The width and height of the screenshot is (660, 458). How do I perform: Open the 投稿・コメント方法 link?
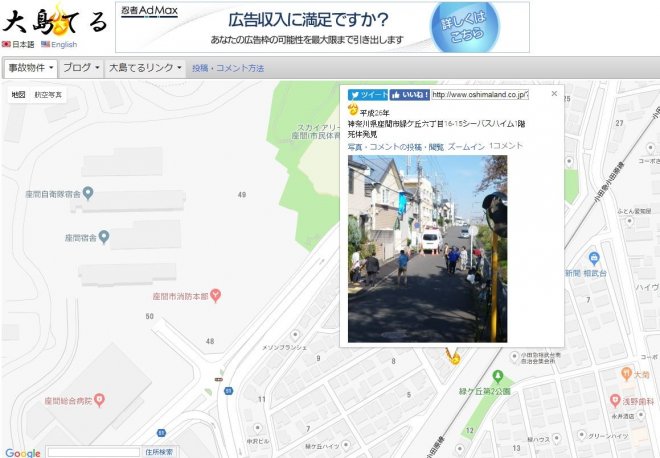228,68
